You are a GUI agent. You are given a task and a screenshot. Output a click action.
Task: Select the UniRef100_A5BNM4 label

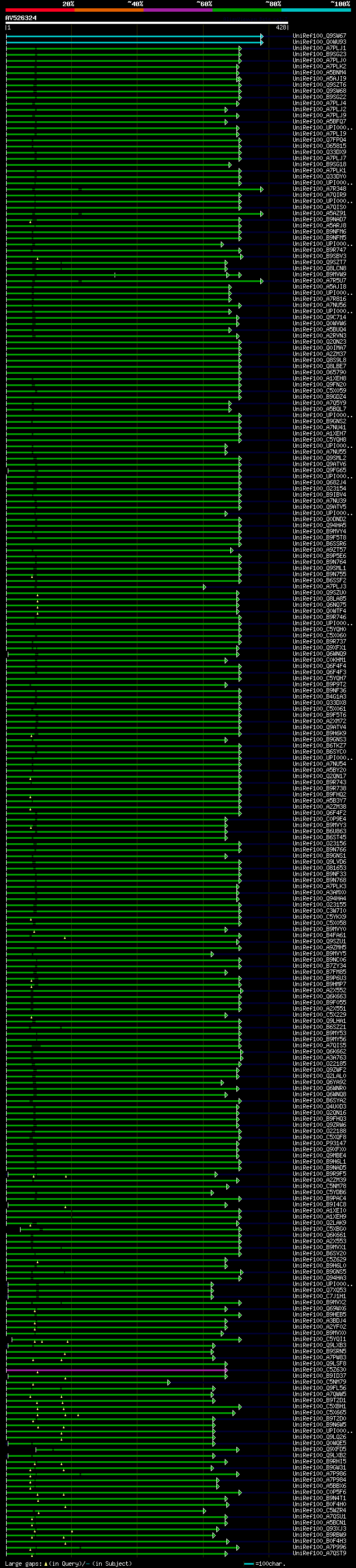coord(319,73)
